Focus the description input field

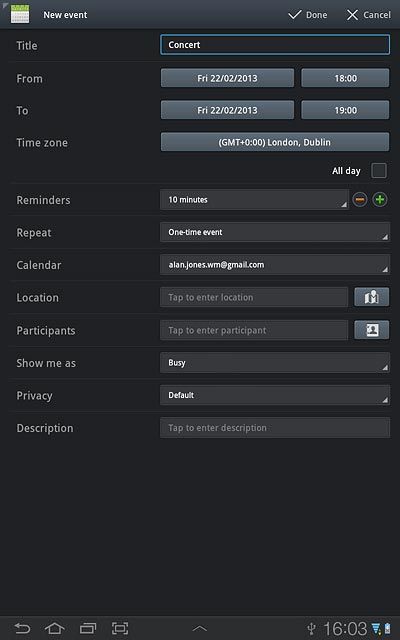pos(275,428)
